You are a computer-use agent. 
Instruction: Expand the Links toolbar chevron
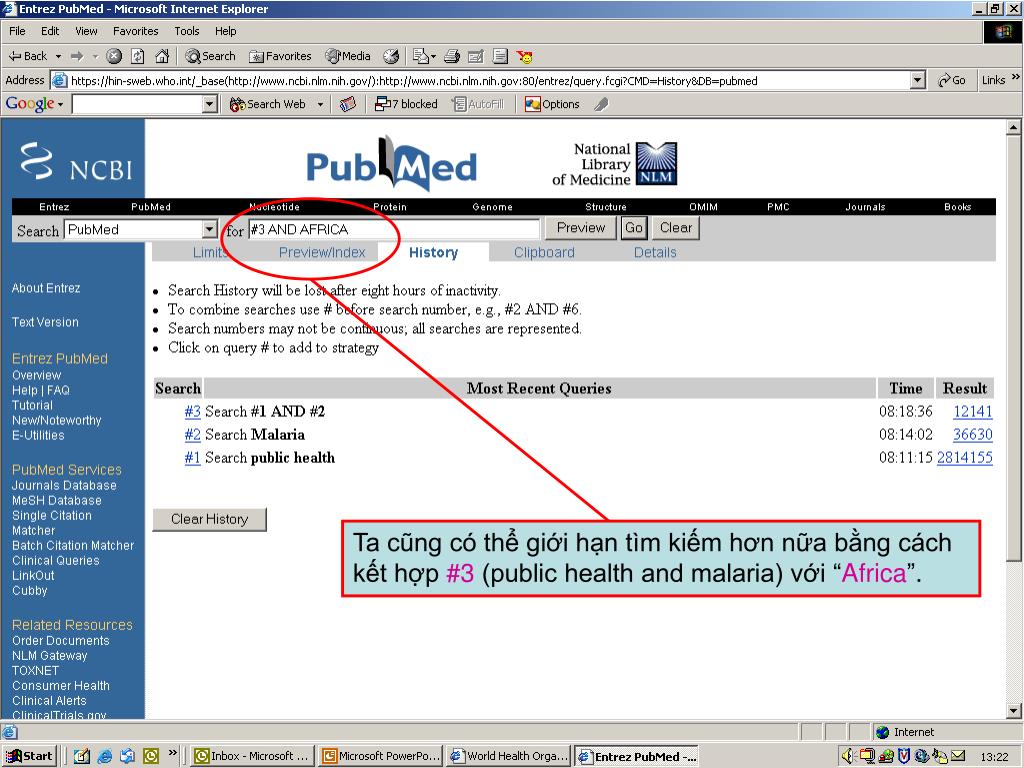[1016, 77]
